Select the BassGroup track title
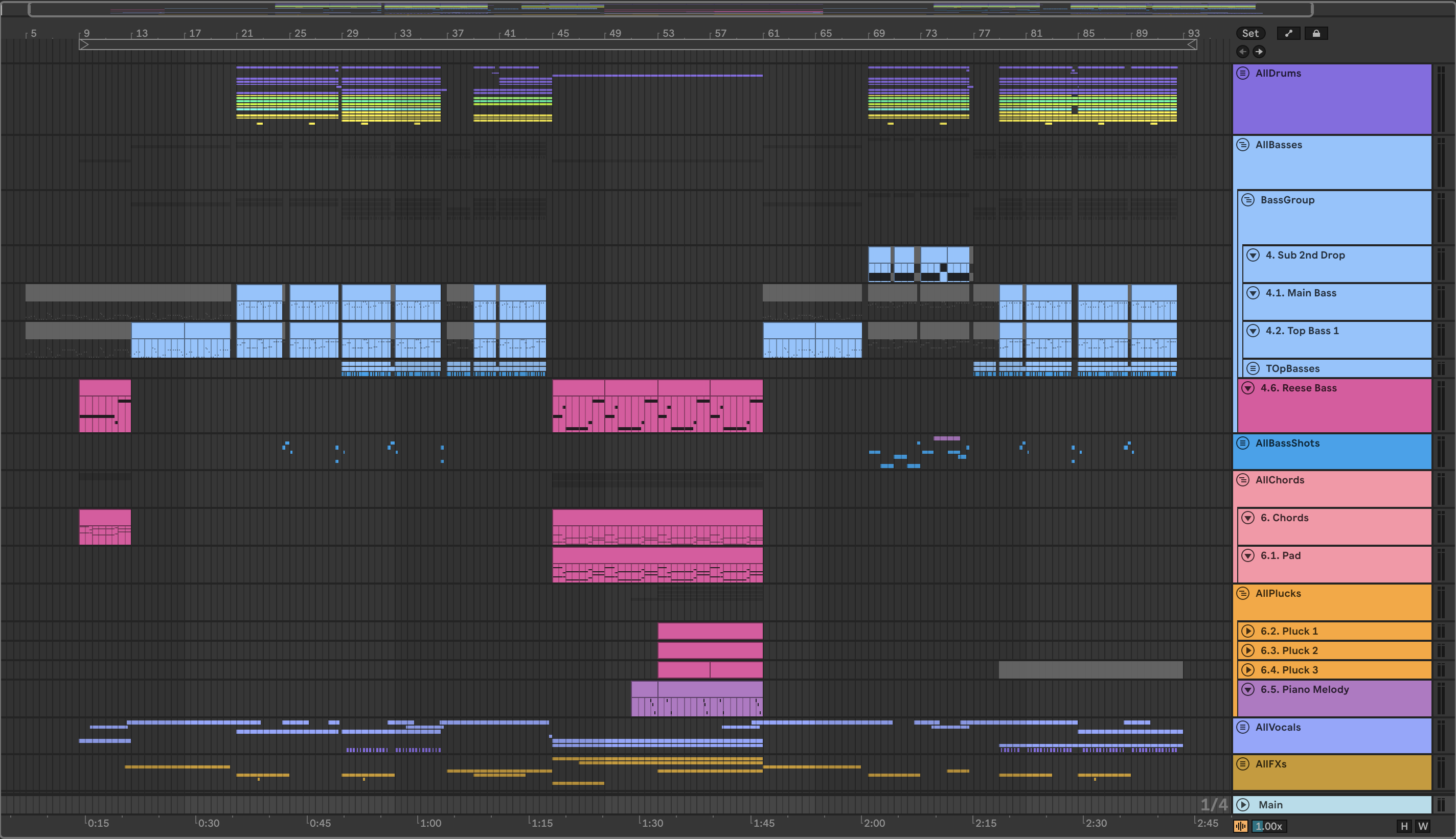This screenshot has width=1456, height=839. click(x=1287, y=200)
